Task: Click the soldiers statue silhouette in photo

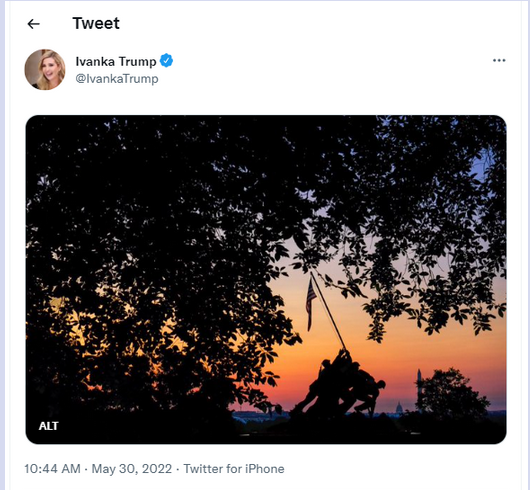Action: (338, 384)
